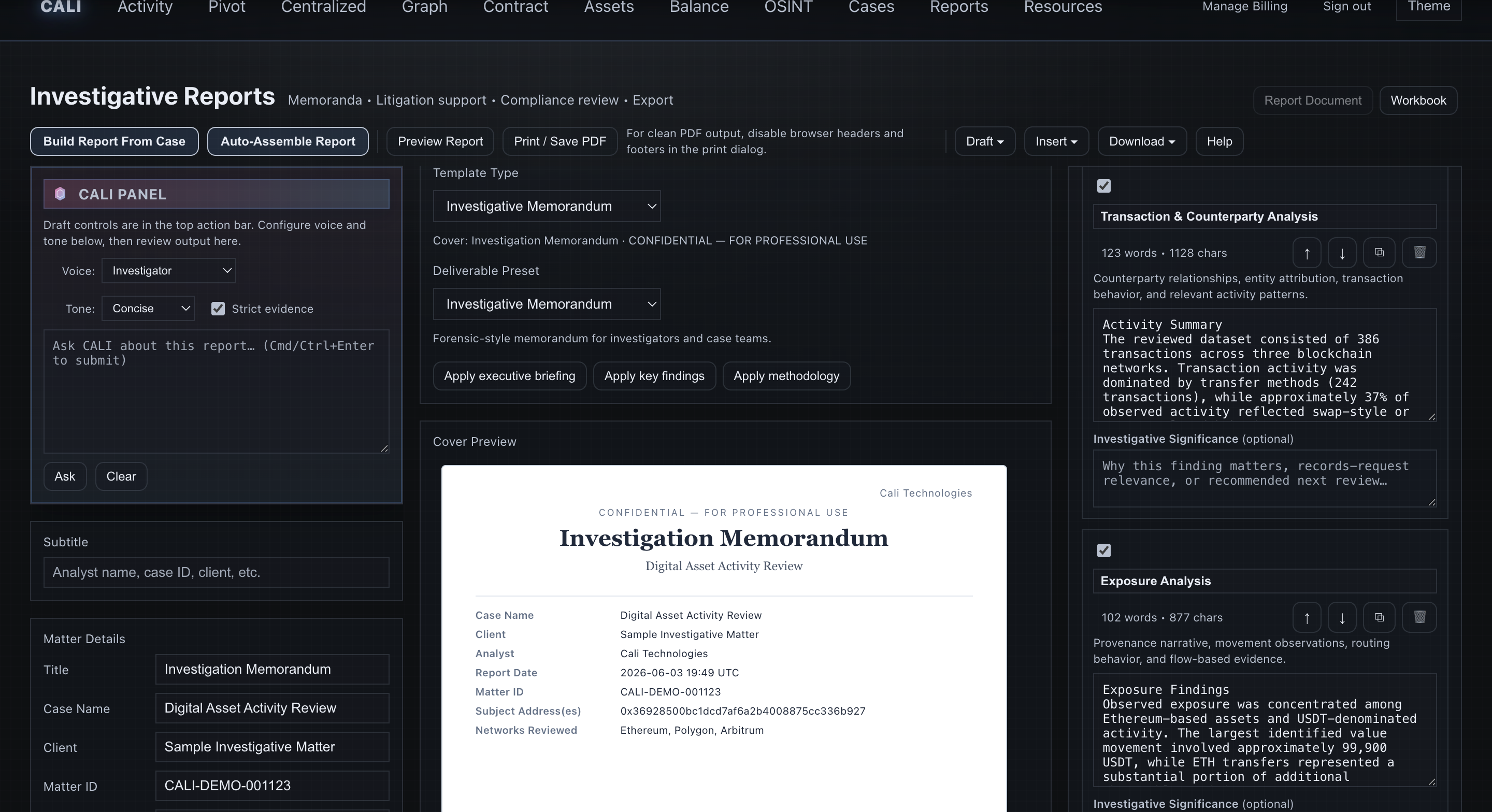Duplicate Exposure Analysis section
The image size is (1492, 812).
click(x=1379, y=617)
